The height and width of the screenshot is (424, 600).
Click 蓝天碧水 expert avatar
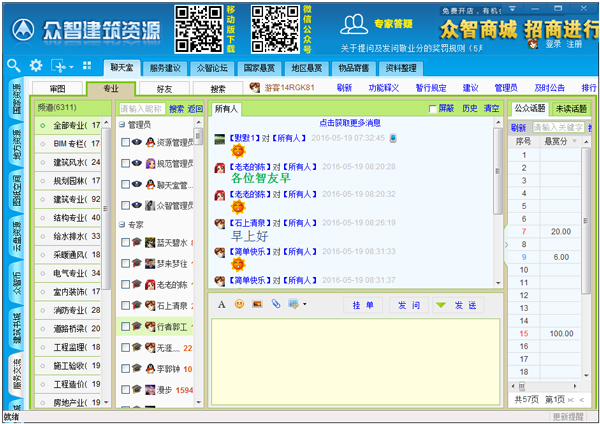point(150,242)
